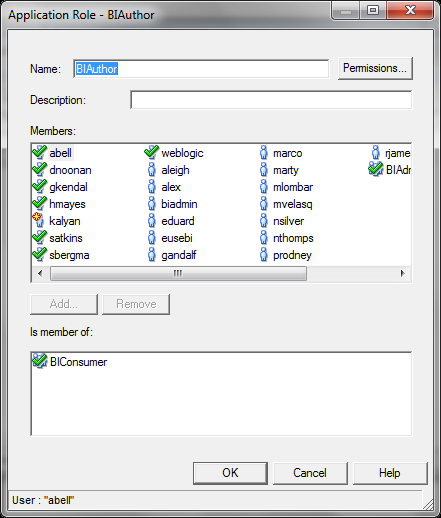Select the BIConsumer role icon

tap(39, 361)
